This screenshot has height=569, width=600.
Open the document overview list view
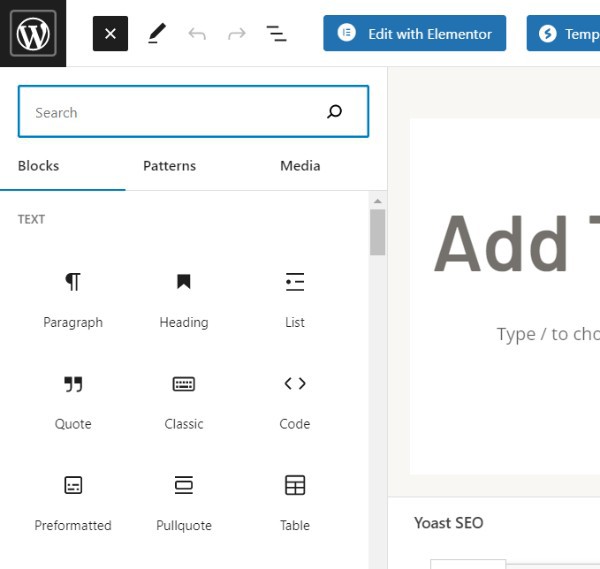pyautogui.click(x=276, y=34)
